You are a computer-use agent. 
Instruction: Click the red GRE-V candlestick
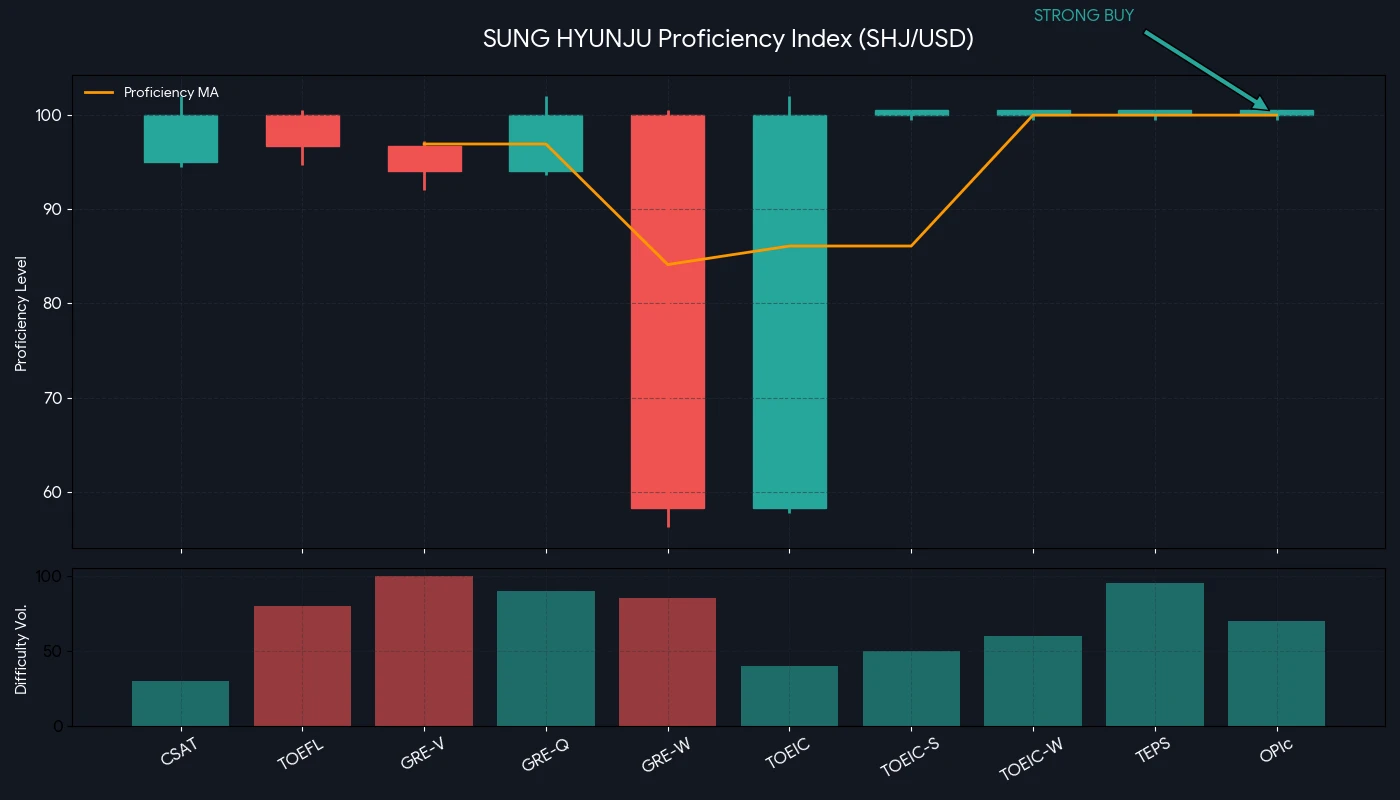tap(425, 159)
